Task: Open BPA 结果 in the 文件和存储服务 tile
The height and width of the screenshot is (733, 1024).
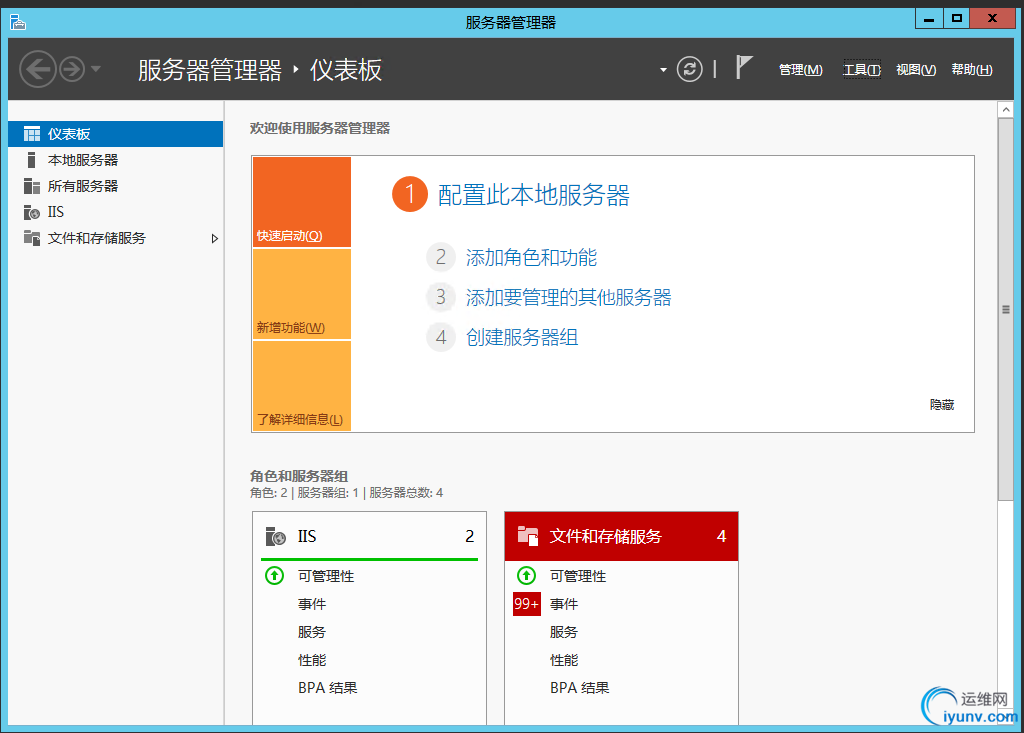Action: click(579, 688)
